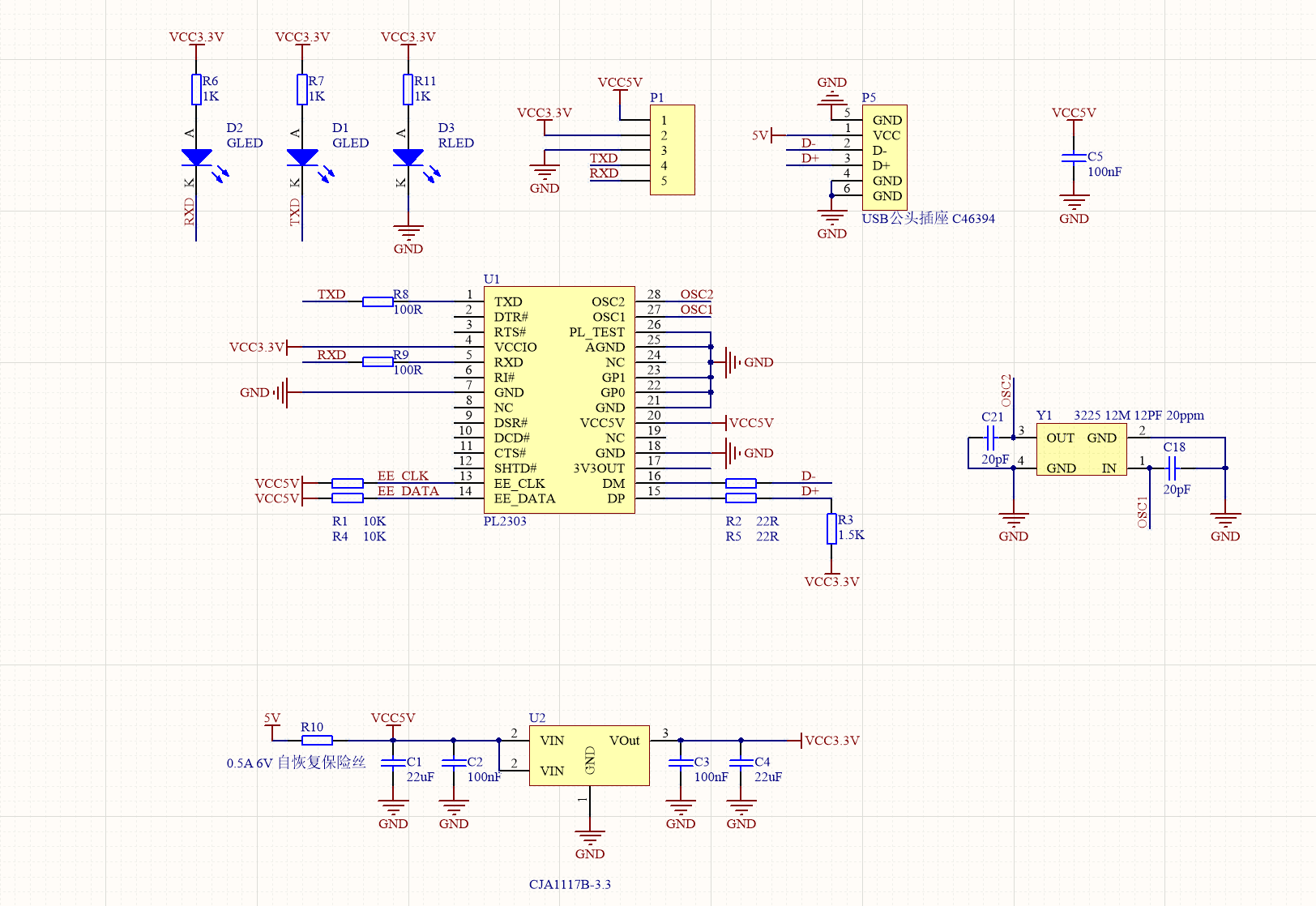Screen dimensions: 1316x906
Task: Select the D3 RLED diode symbol
Action: 408,158
